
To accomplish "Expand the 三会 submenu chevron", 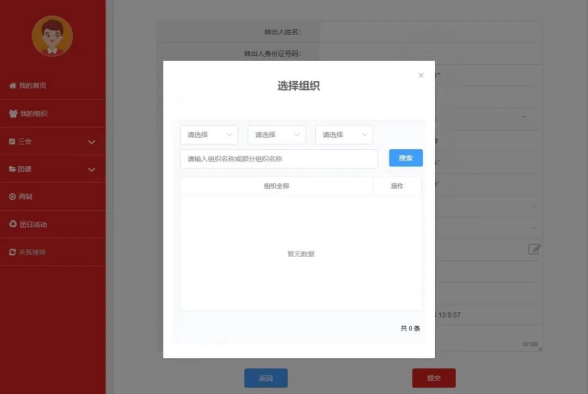I will coord(92,142).
